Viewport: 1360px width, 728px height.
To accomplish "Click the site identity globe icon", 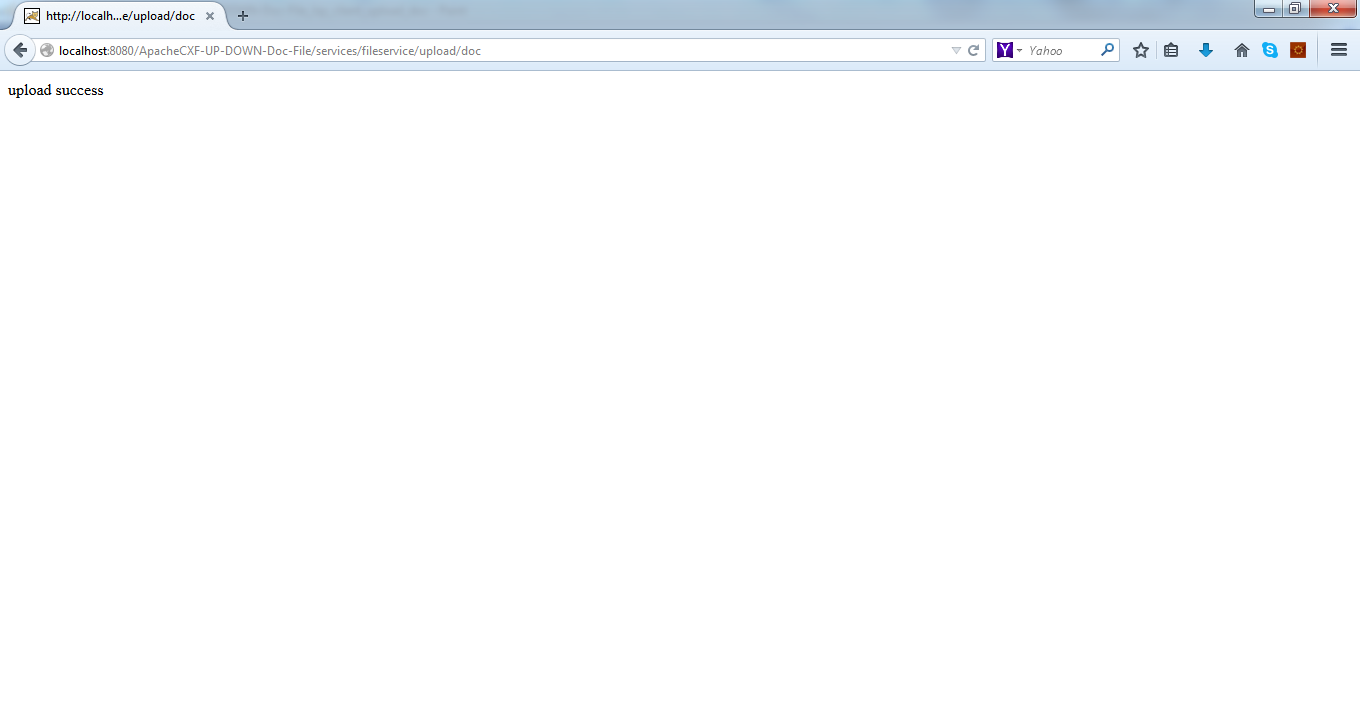I will coord(46,50).
